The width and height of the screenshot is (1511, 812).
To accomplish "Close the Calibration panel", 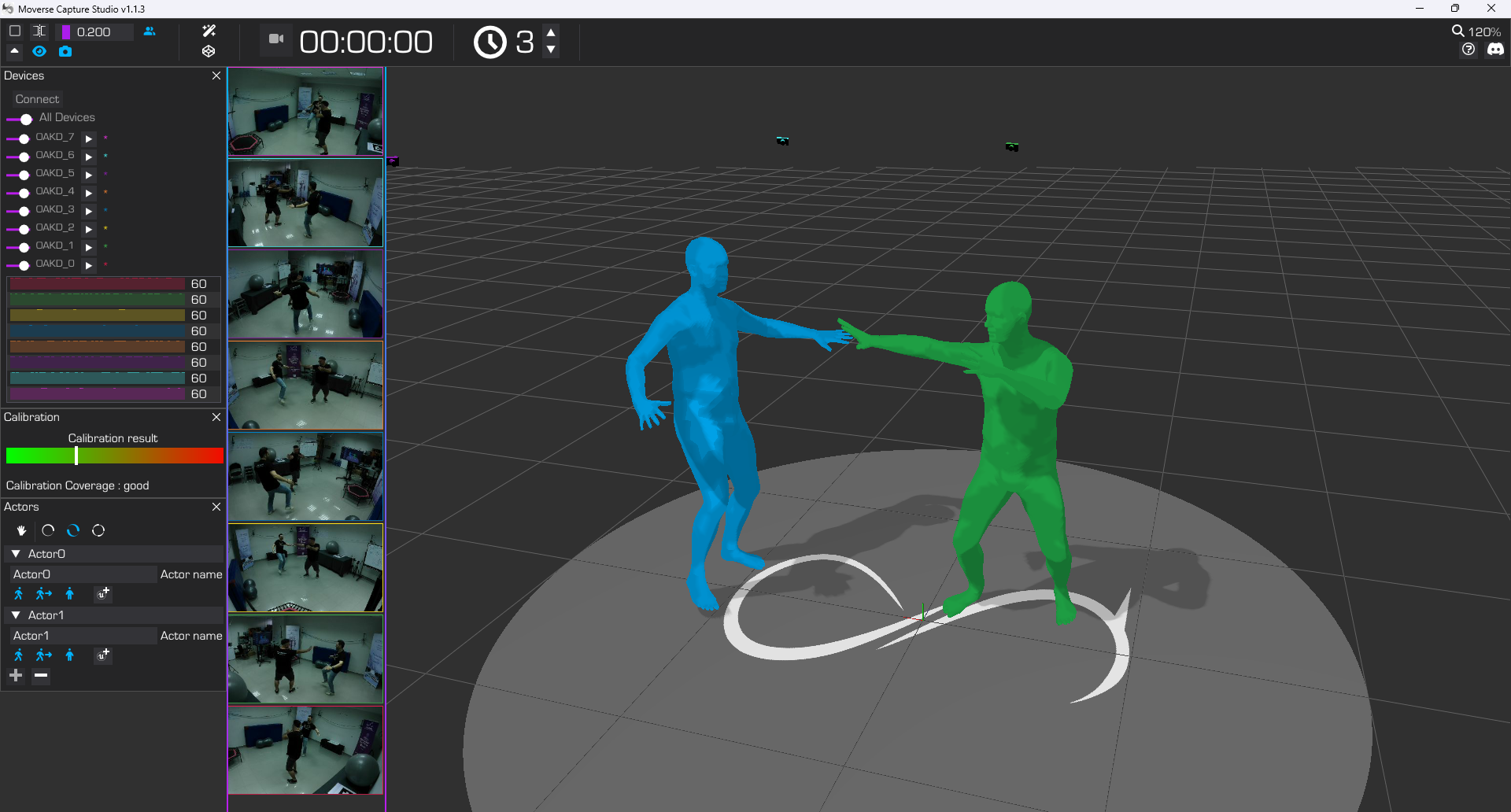I will 216,417.
